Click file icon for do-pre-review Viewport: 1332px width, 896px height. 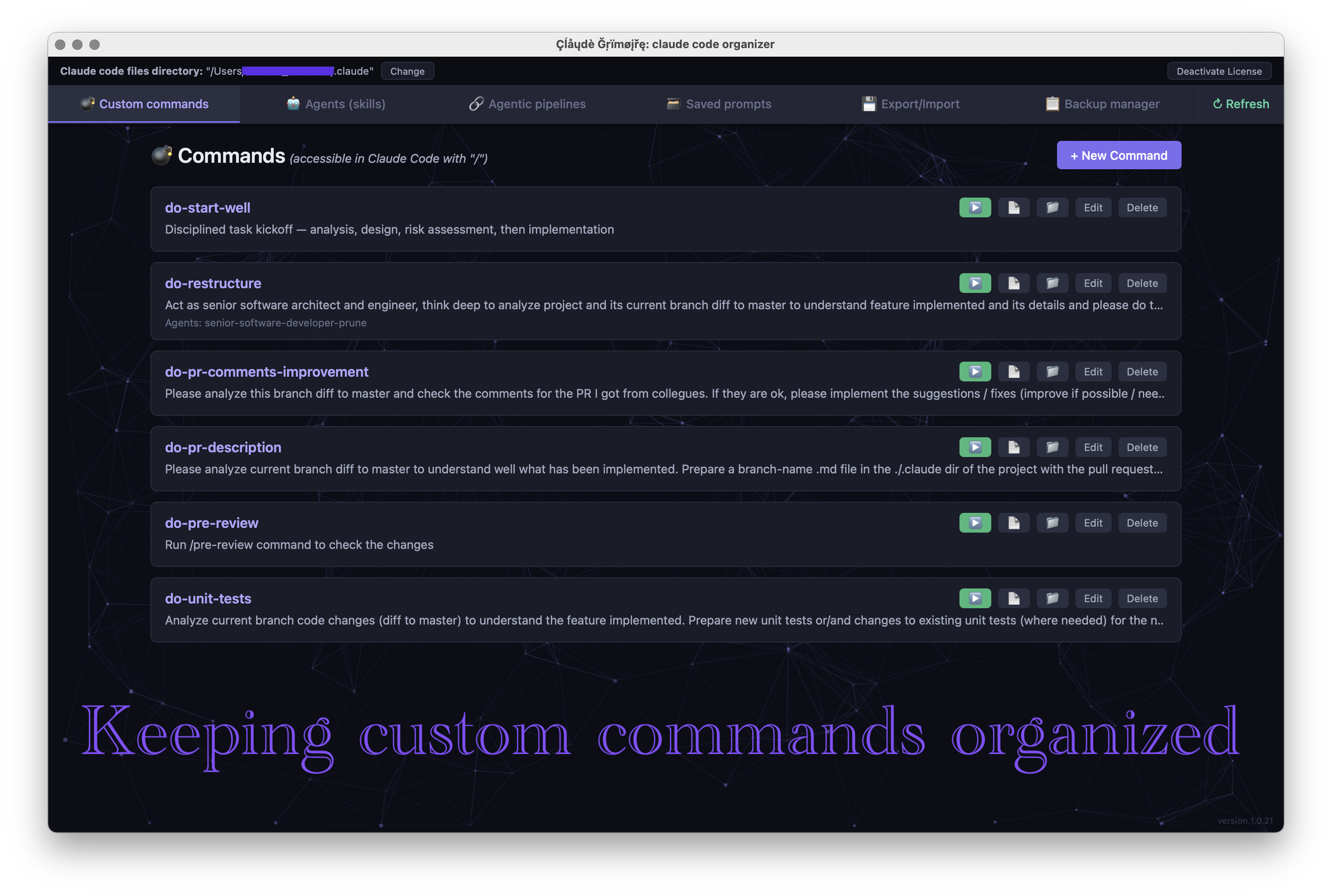[1014, 522]
